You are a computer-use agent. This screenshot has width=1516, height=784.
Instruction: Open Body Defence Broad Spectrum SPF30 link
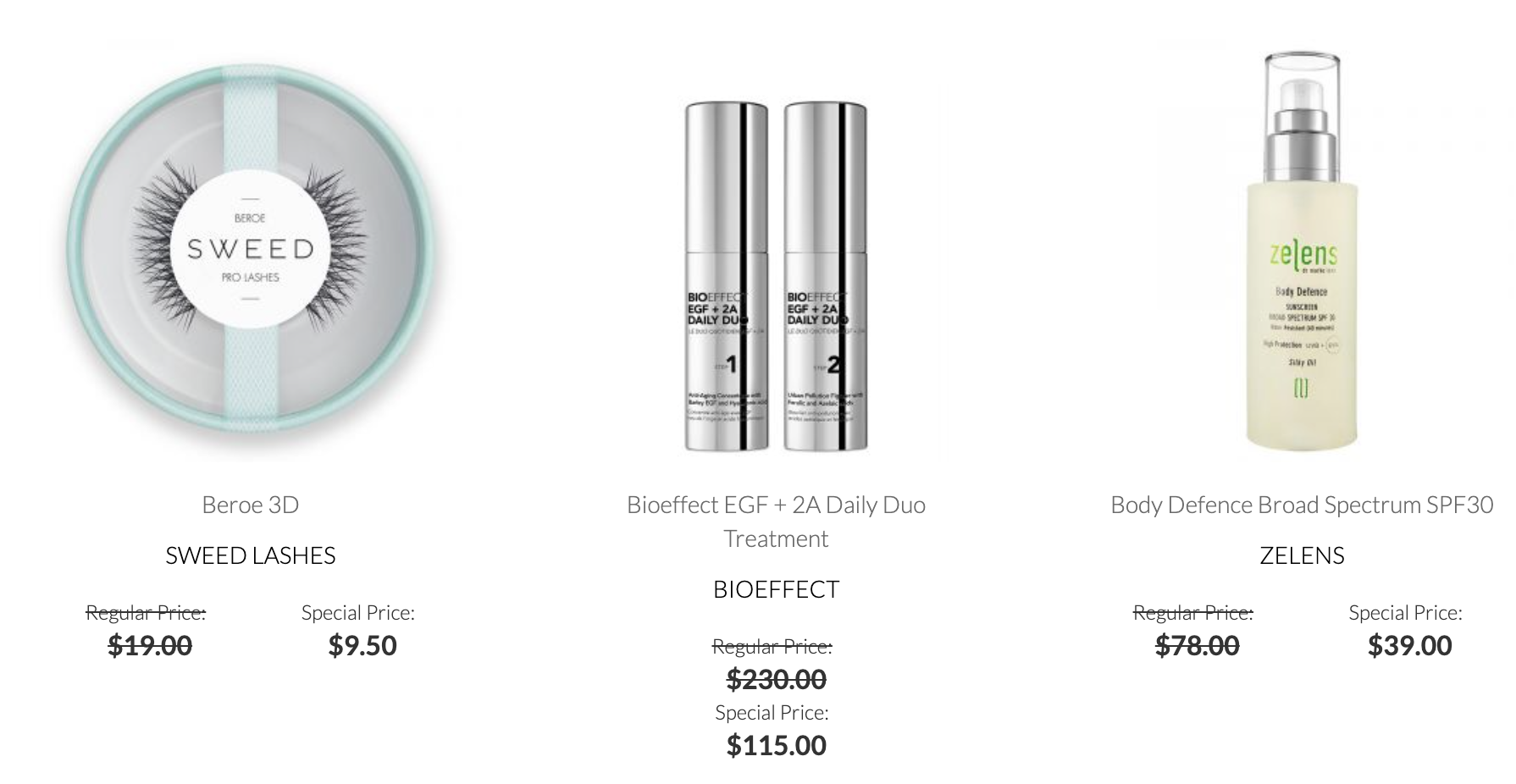pos(1302,505)
